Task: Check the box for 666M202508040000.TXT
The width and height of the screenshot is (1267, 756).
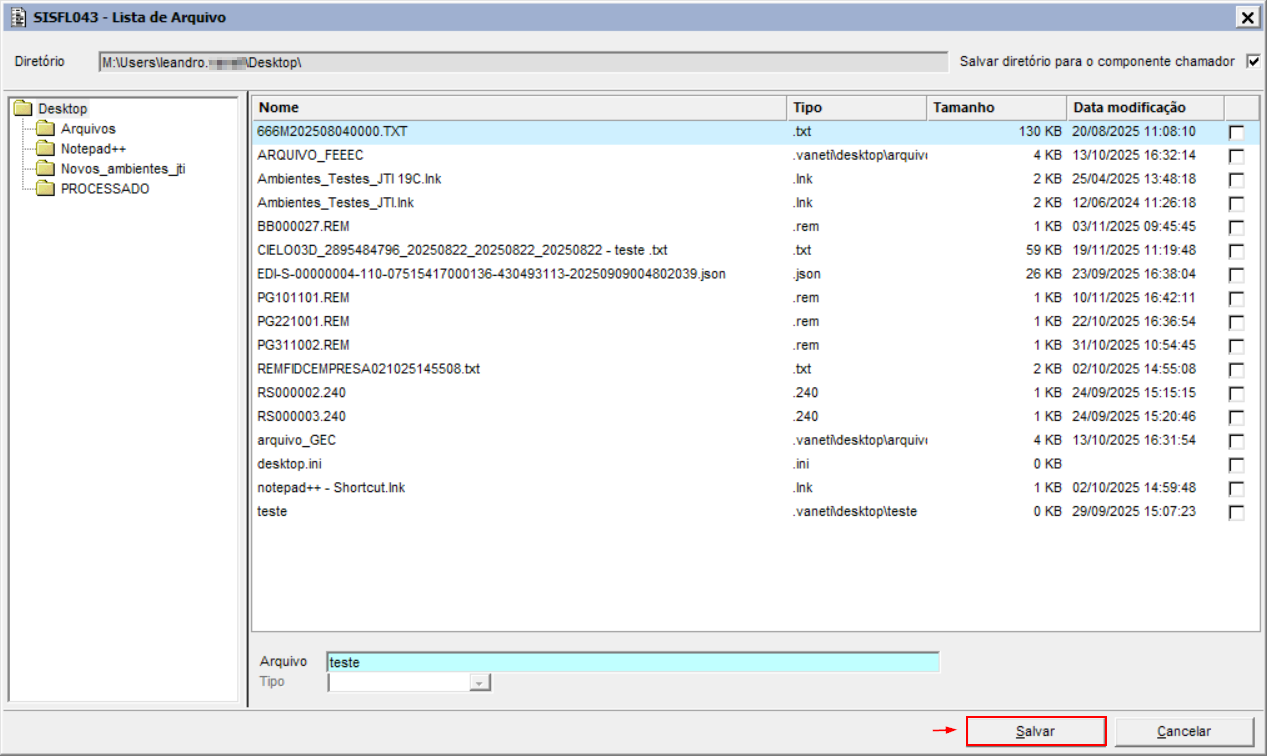Action: (1237, 132)
